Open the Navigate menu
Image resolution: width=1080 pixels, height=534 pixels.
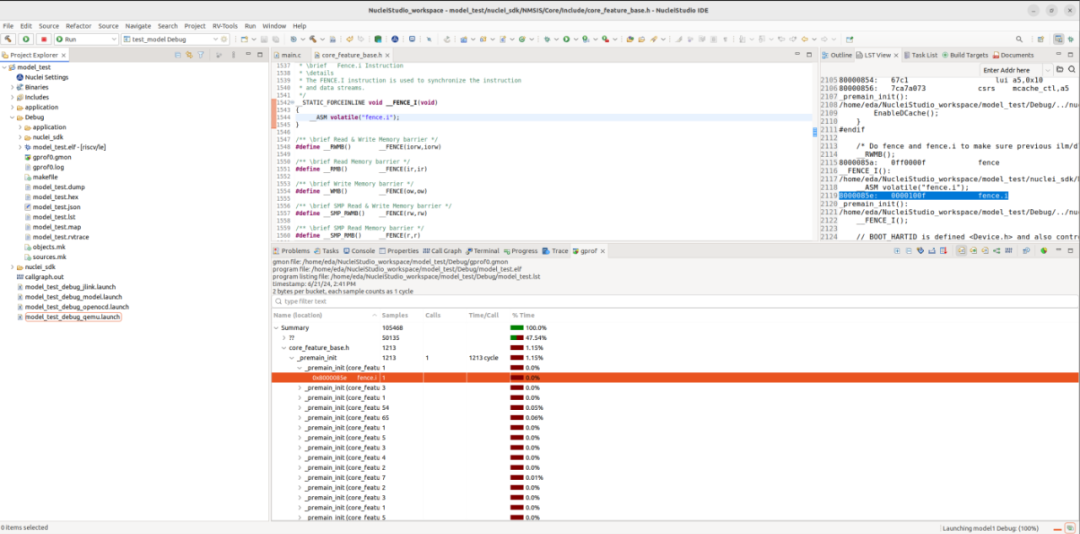coord(138,25)
